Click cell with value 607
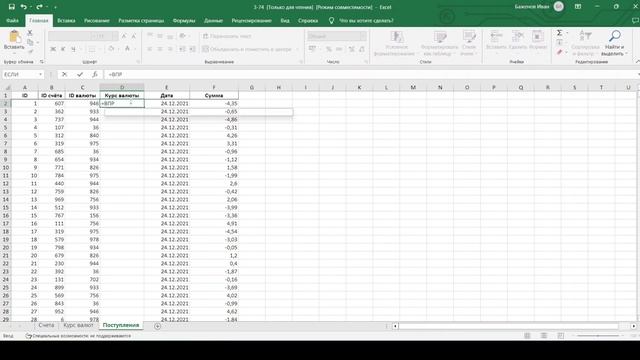 pyautogui.click(x=51, y=103)
